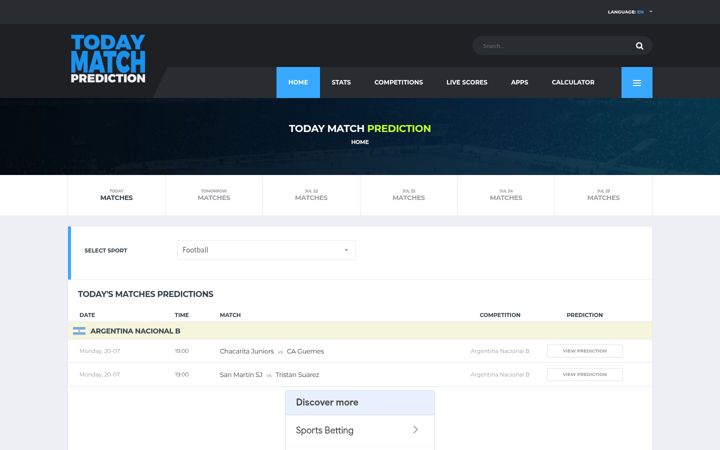
Task: Select the Today Matches tab
Action: [117, 195]
